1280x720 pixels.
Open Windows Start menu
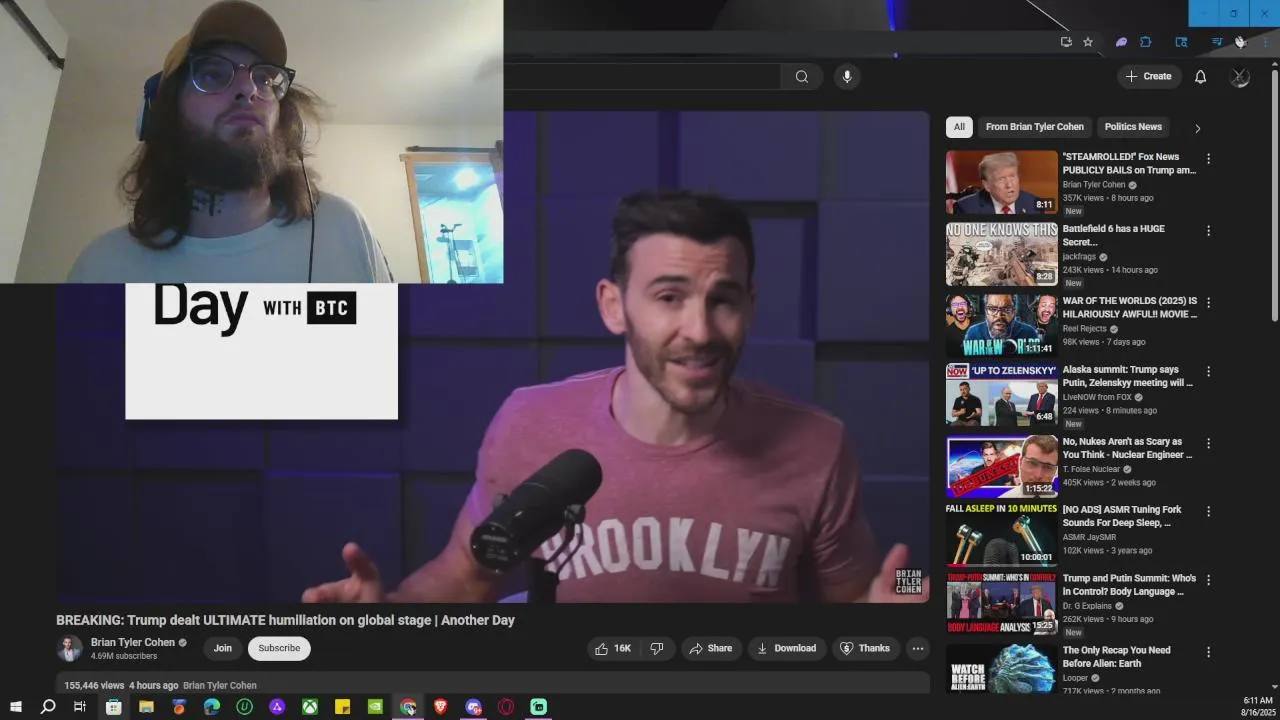coord(15,707)
